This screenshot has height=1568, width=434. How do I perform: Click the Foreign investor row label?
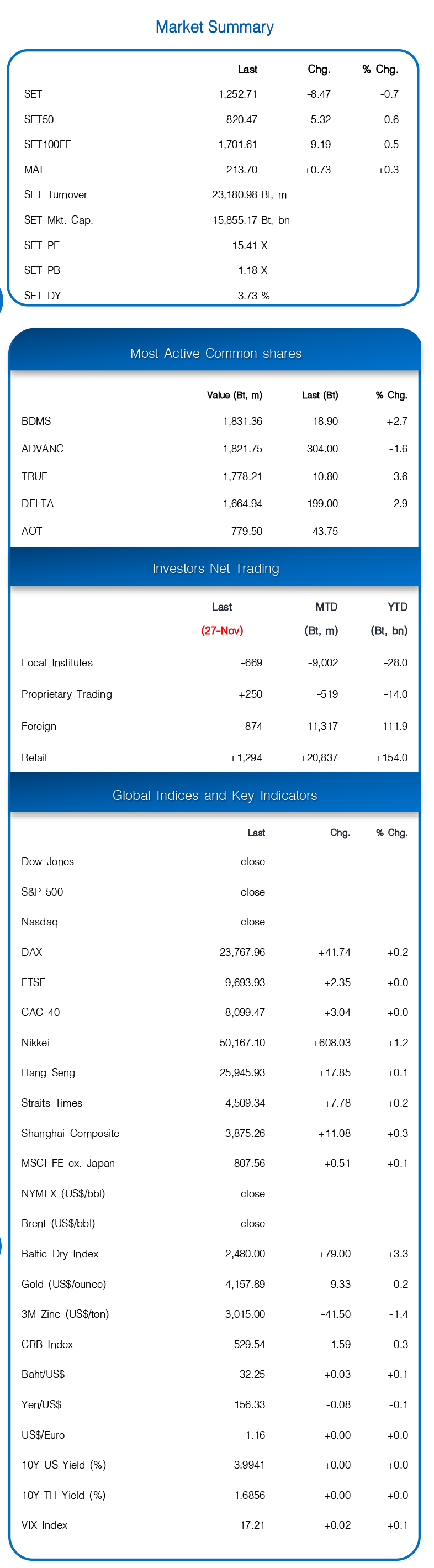[x=38, y=726]
